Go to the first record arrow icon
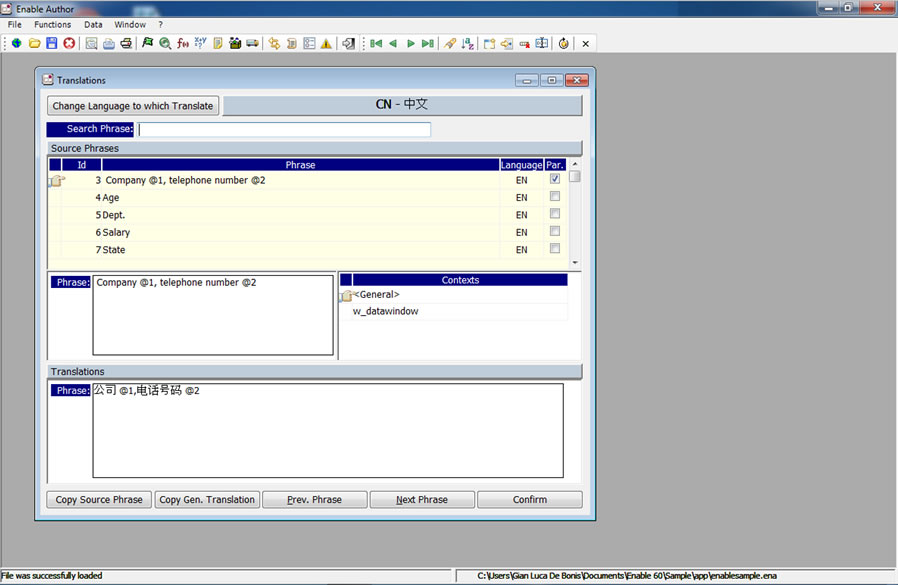Screen dimensions: 898x585 point(376,43)
